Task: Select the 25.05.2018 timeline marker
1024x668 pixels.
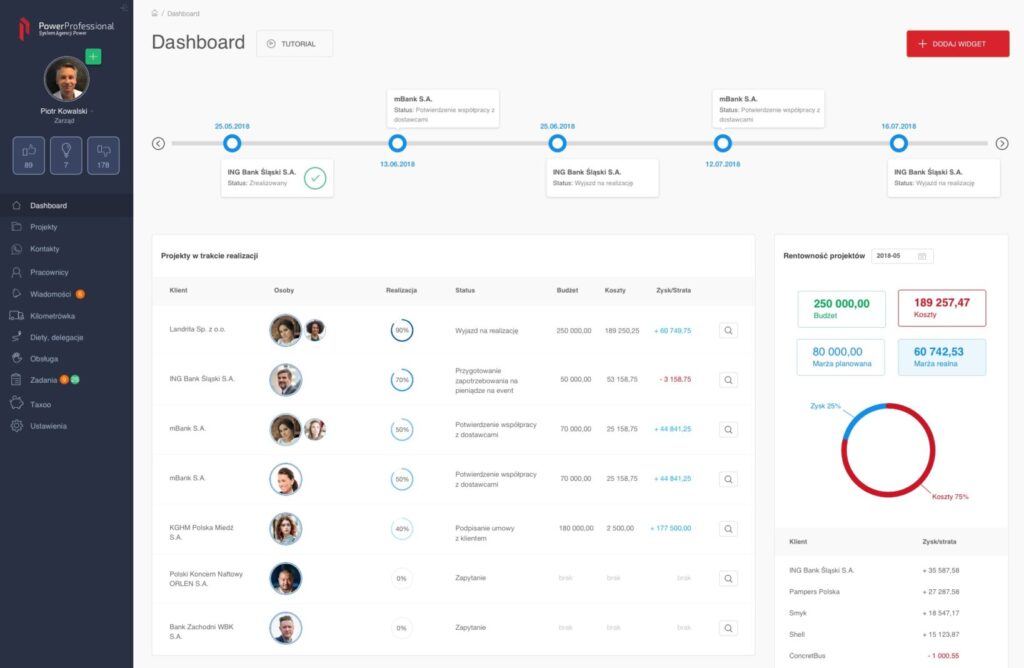Action: pyautogui.click(x=232, y=143)
